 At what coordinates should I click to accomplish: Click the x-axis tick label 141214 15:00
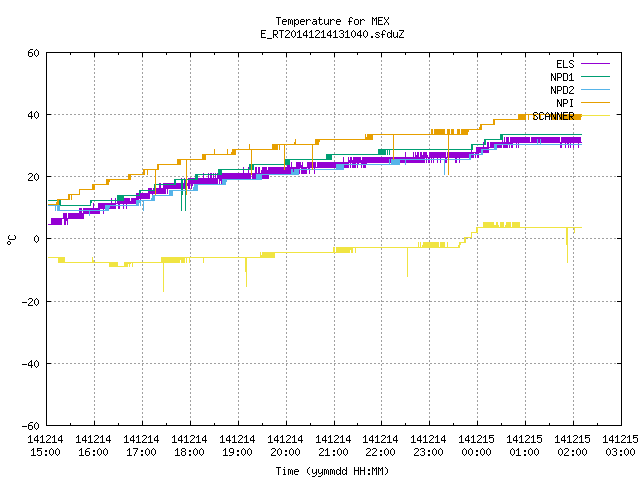45,446
